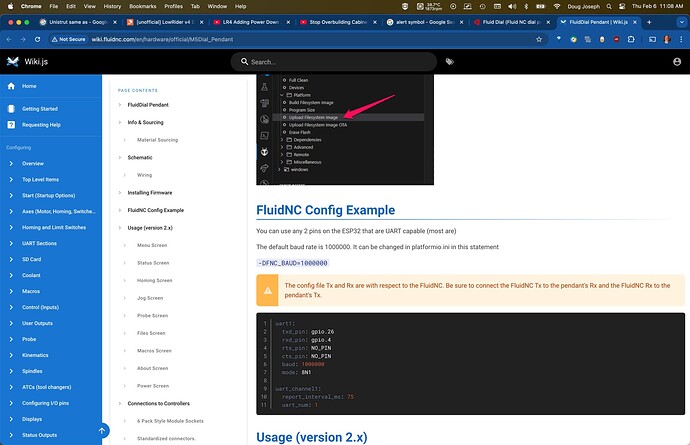Switch to the Fluid Dial tab
This screenshot has width=690, height=445.
pos(512,22)
